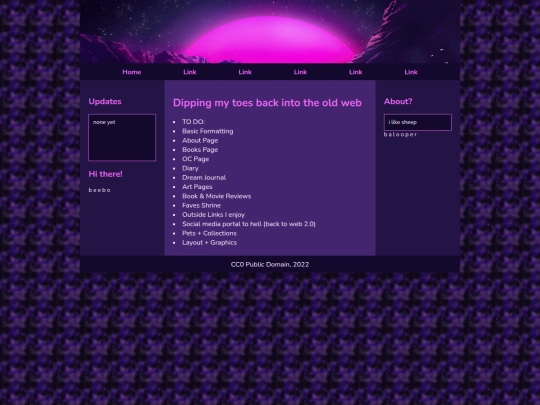The height and width of the screenshot is (405, 540).
Task: Click the 'none yet' updates box
Action: click(122, 137)
